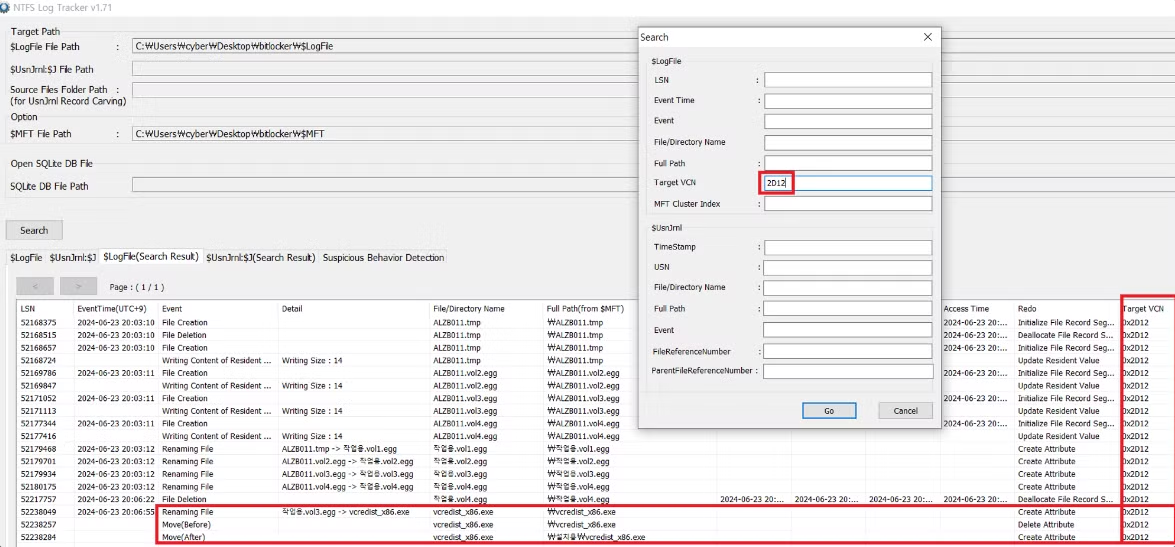Viewport: 1175px width, 547px height.
Task: Click Cancel in the Search dialog
Action: [905, 411]
